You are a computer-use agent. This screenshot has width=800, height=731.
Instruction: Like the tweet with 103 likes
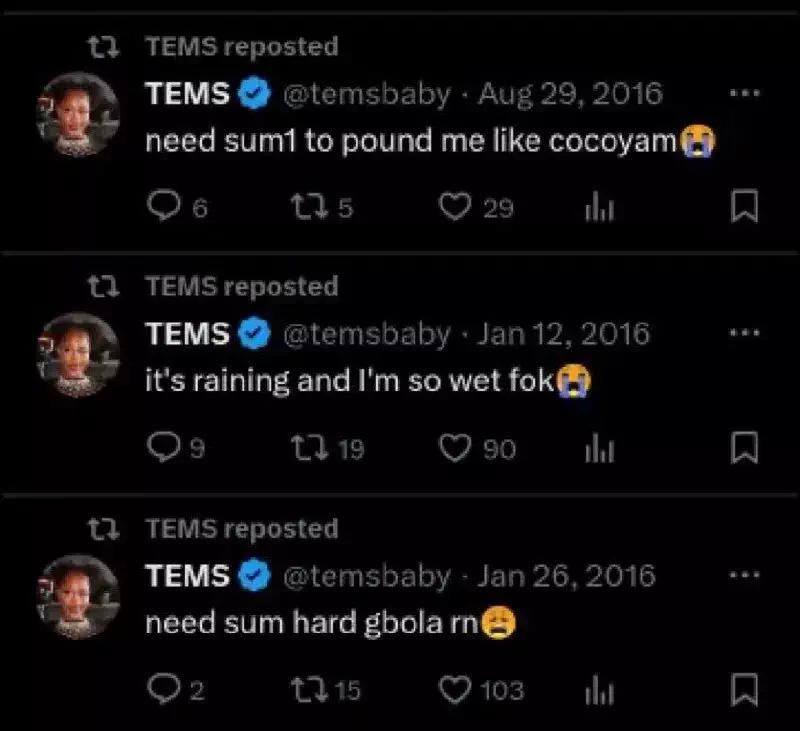point(456,690)
